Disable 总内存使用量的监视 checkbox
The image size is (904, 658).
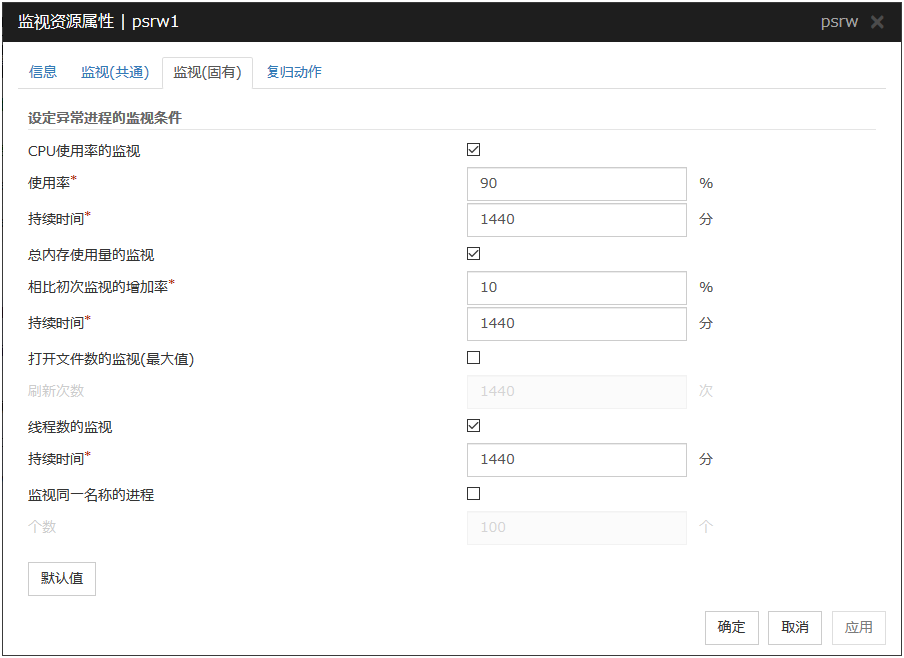coord(474,254)
